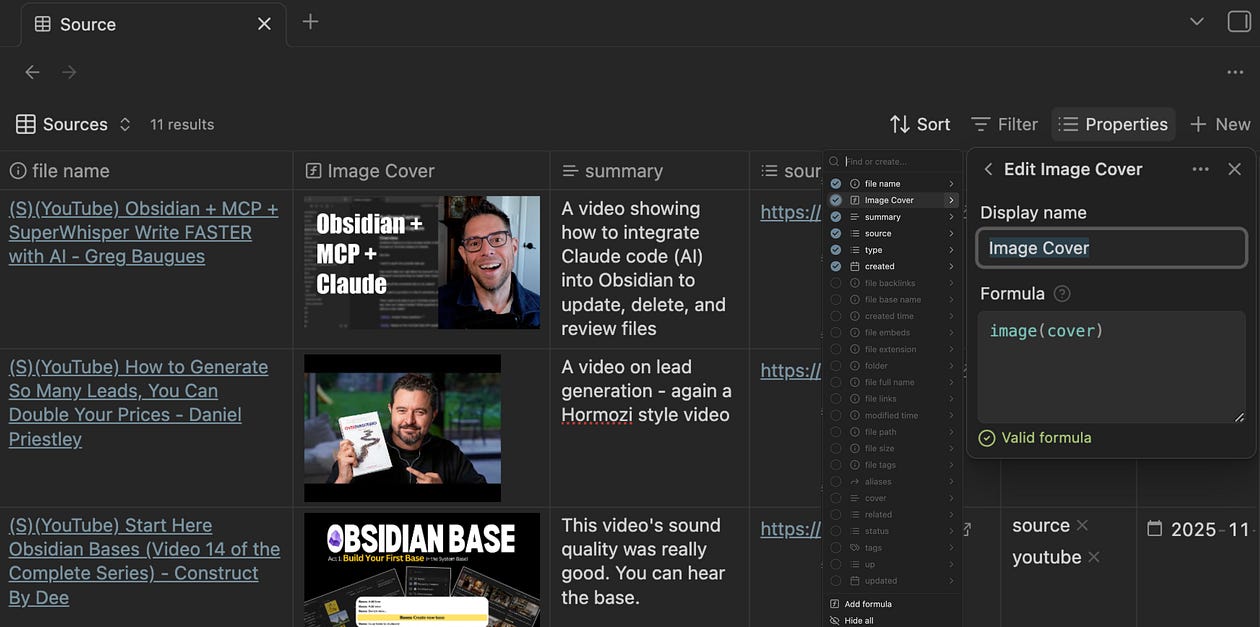Uncheck the created property checkbox
The height and width of the screenshot is (627, 1260).
(x=836, y=266)
